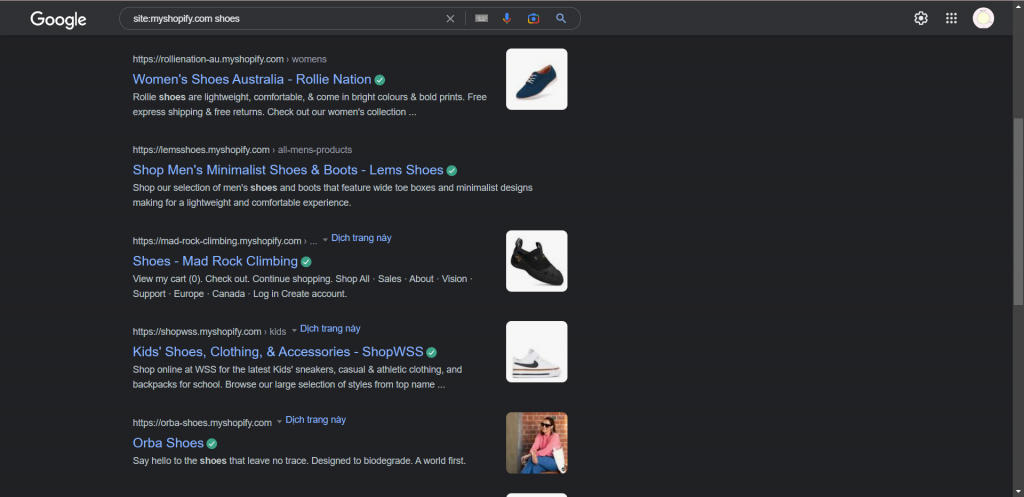Click the rollienation-au.myshopify.com URL text
This screenshot has width=1024, height=497.
tap(208, 59)
